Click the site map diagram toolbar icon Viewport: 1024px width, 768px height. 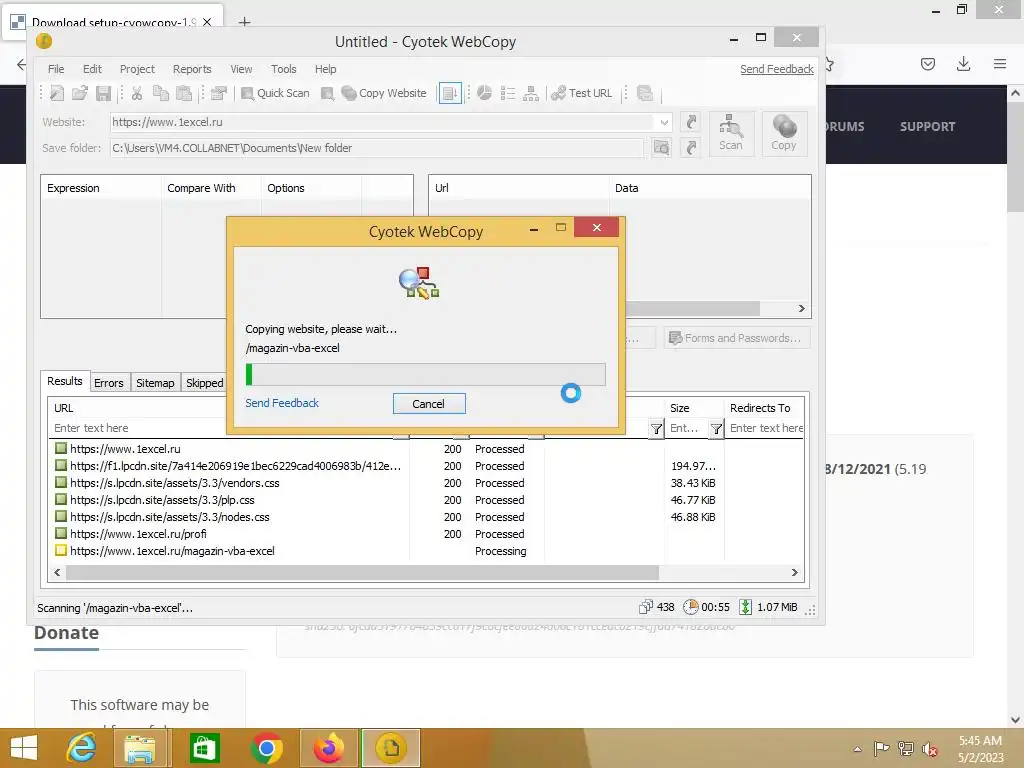(531, 93)
